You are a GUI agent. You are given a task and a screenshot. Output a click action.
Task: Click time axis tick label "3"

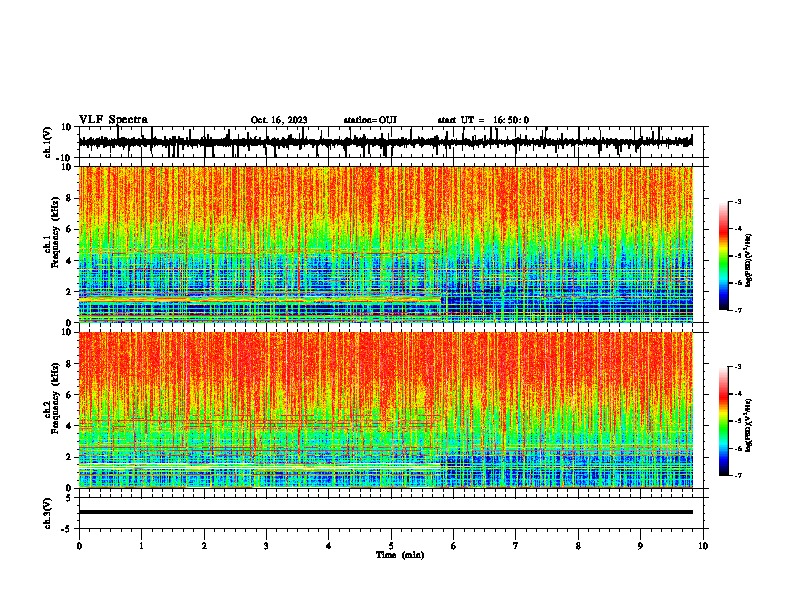coord(266,546)
